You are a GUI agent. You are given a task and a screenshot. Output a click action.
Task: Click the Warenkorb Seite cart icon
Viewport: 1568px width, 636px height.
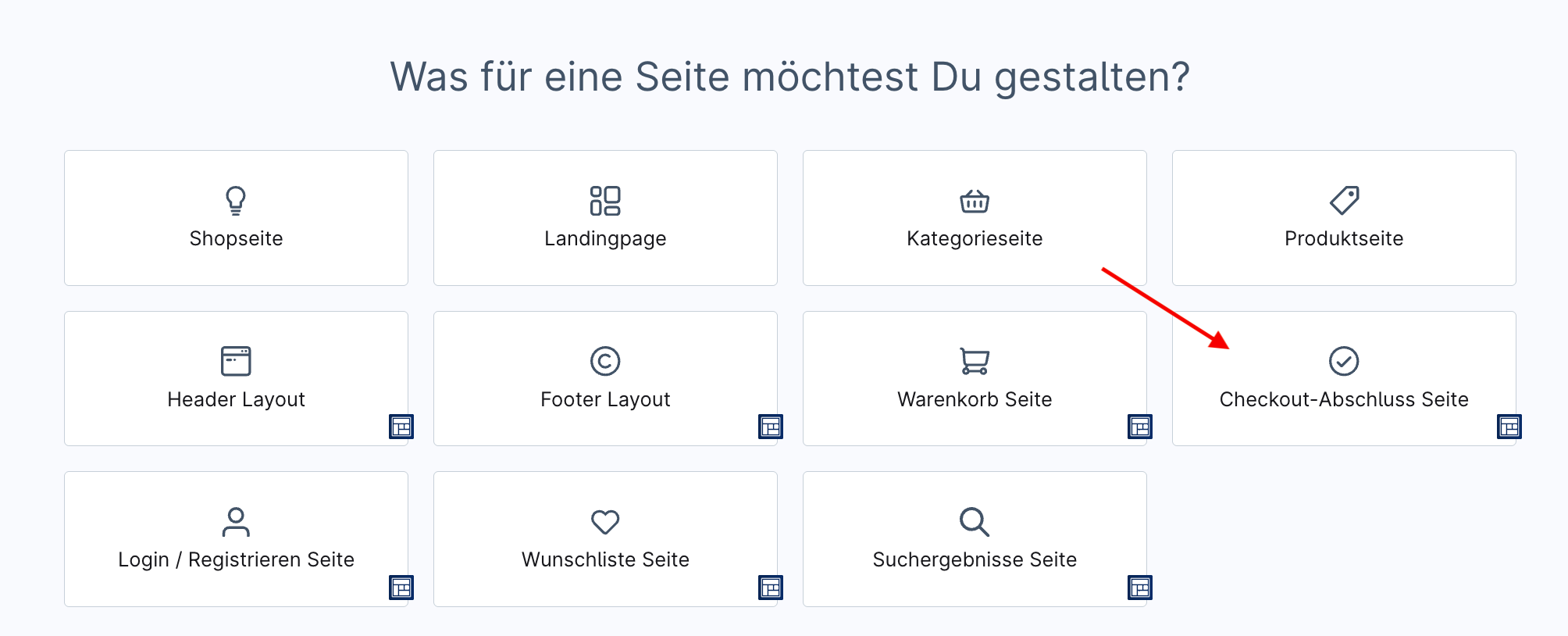point(975,361)
